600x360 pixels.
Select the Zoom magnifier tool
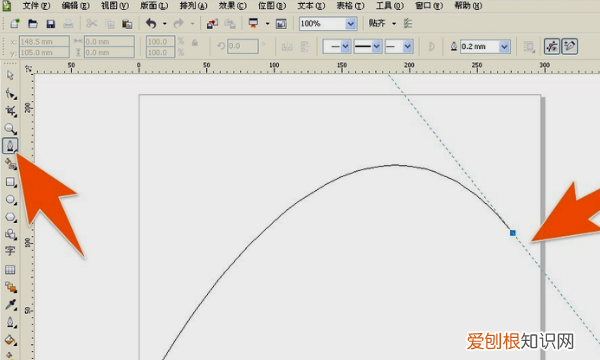coord(10,129)
